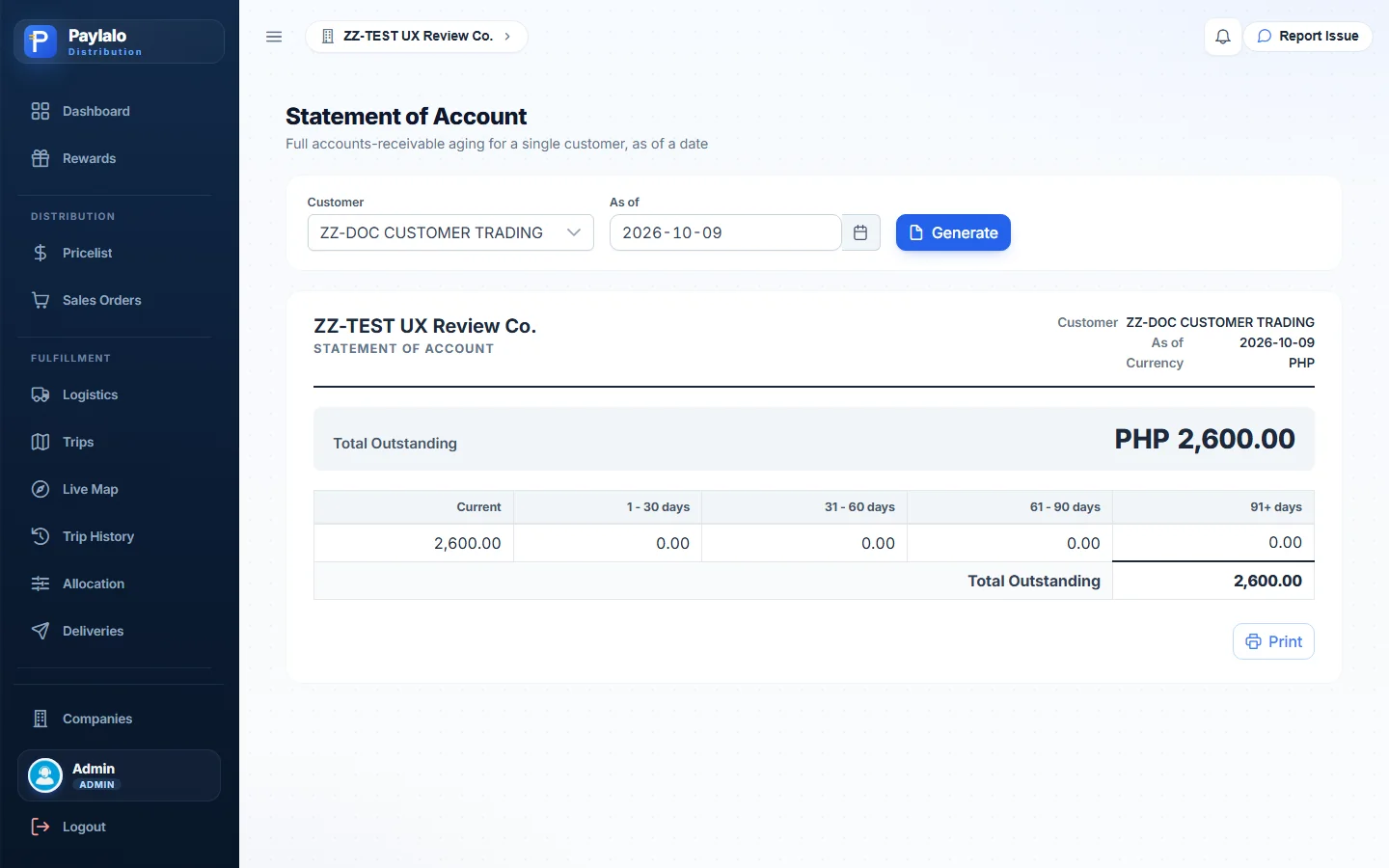Viewport: 1389px width, 868px height.
Task: Open the Customer dropdown
Action: pos(450,232)
